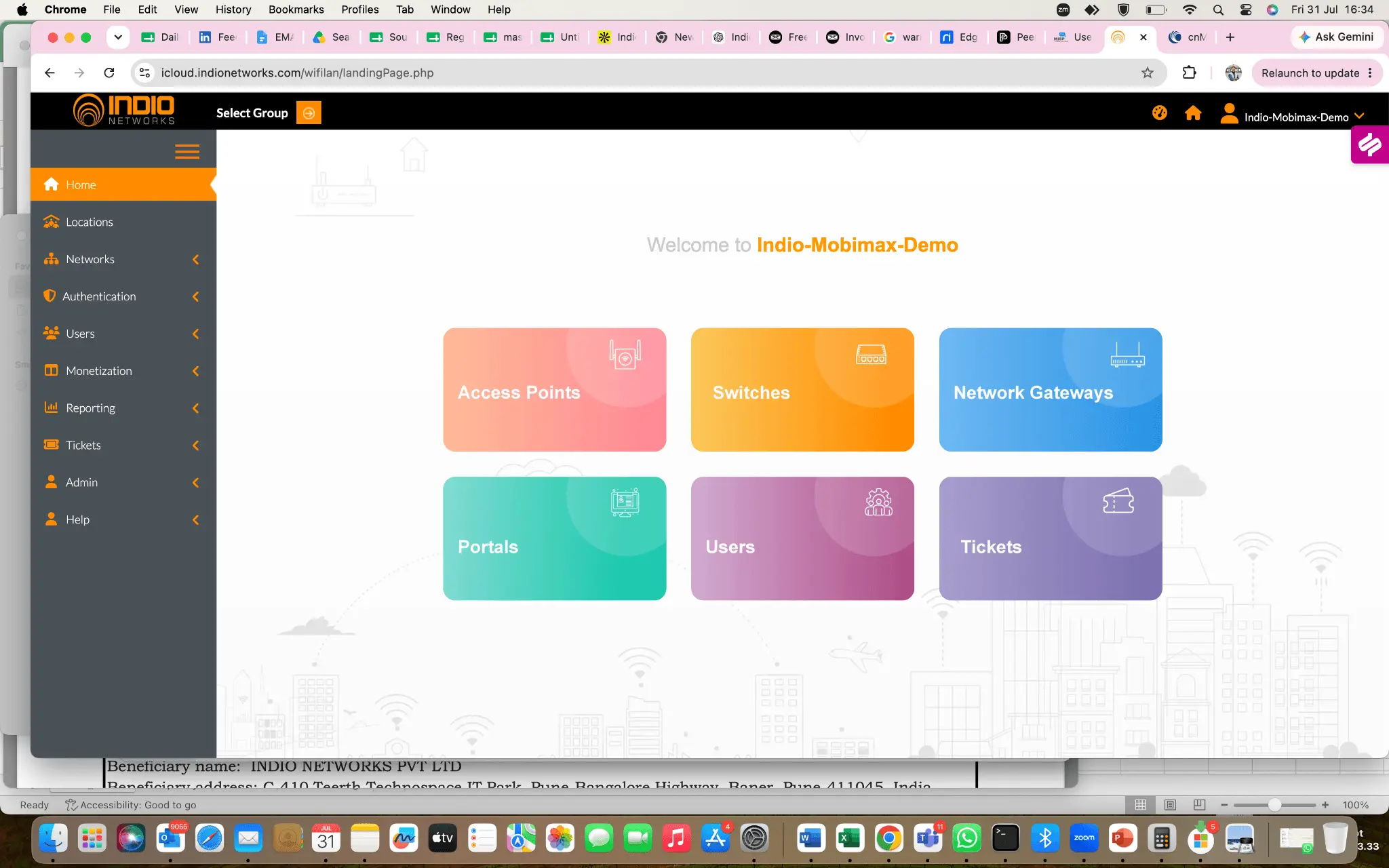
Task: Expand the Help submenu chevron
Action: point(196,520)
